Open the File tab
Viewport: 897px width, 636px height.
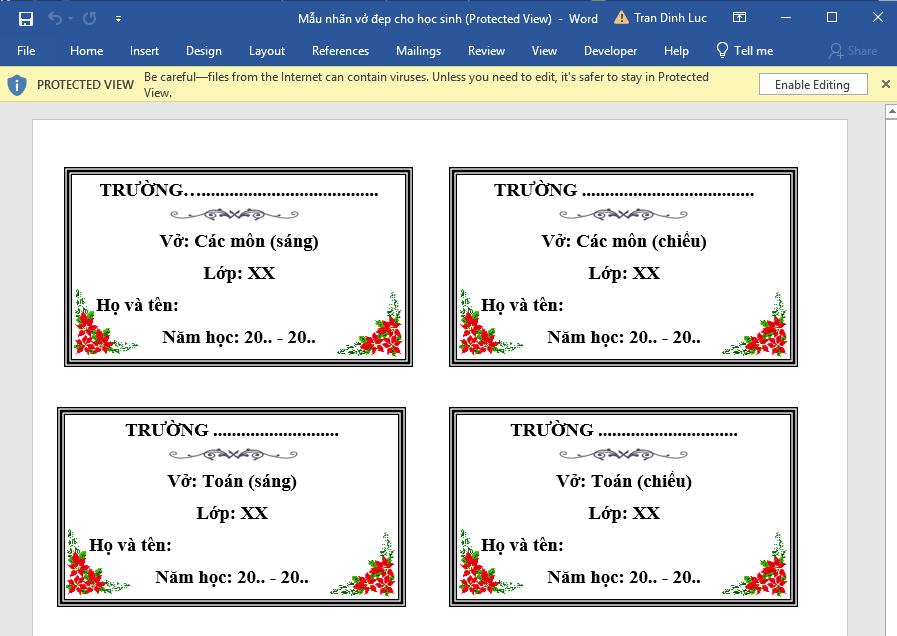coord(26,50)
